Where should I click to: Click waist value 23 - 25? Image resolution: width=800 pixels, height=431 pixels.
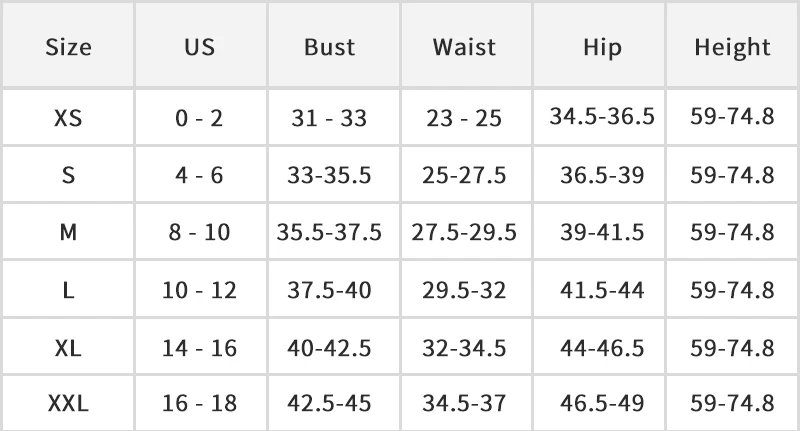coord(464,118)
